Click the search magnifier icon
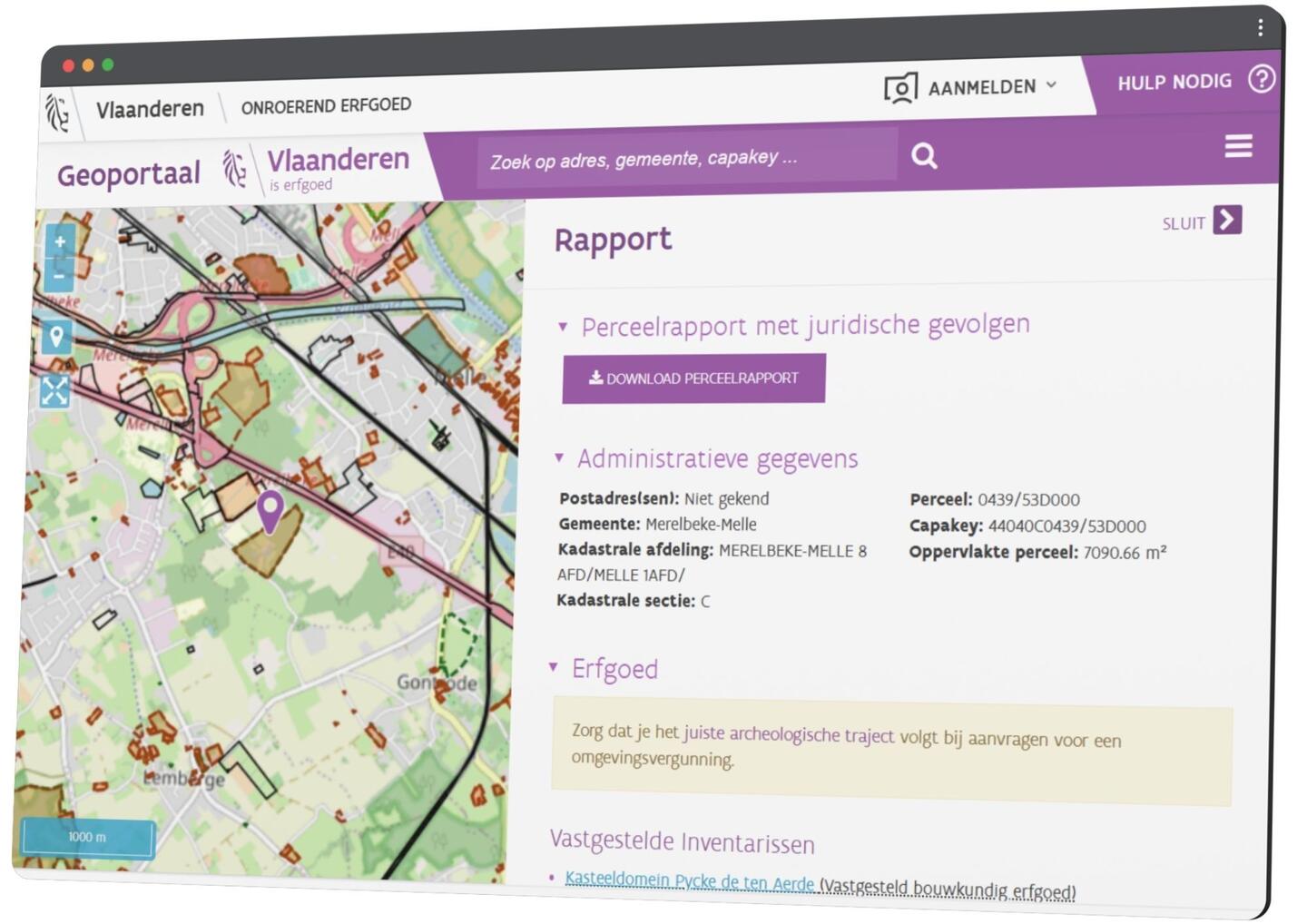The image size is (1307, 924). click(924, 155)
